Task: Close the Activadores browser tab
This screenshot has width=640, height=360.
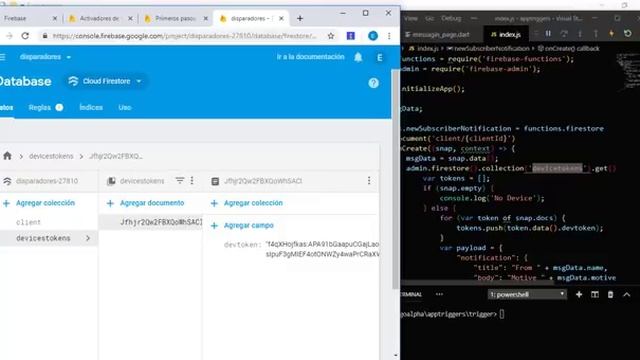Action: click(x=130, y=18)
